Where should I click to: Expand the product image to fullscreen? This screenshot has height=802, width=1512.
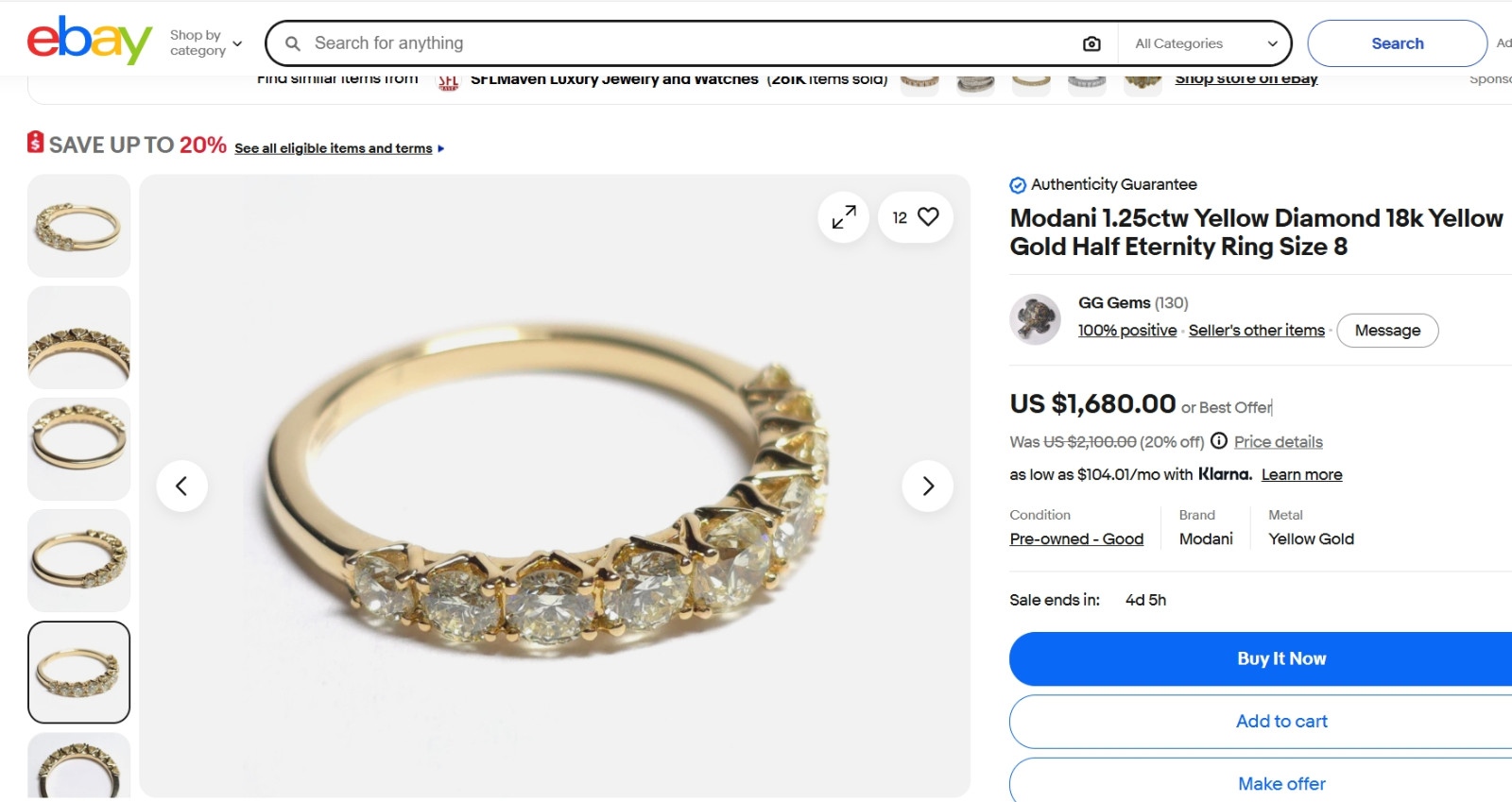(844, 217)
